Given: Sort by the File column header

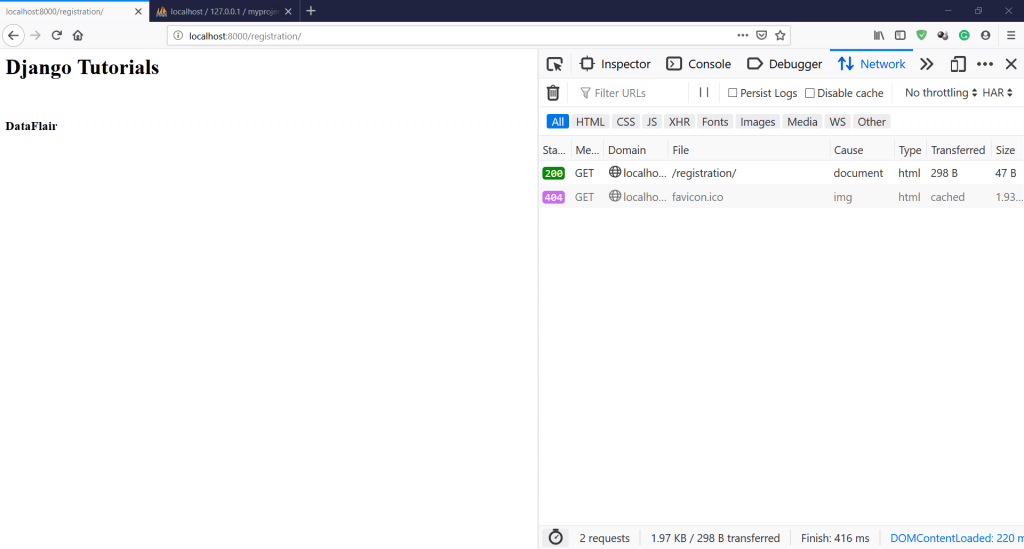Looking at the screenshot, I should point(749,150).
